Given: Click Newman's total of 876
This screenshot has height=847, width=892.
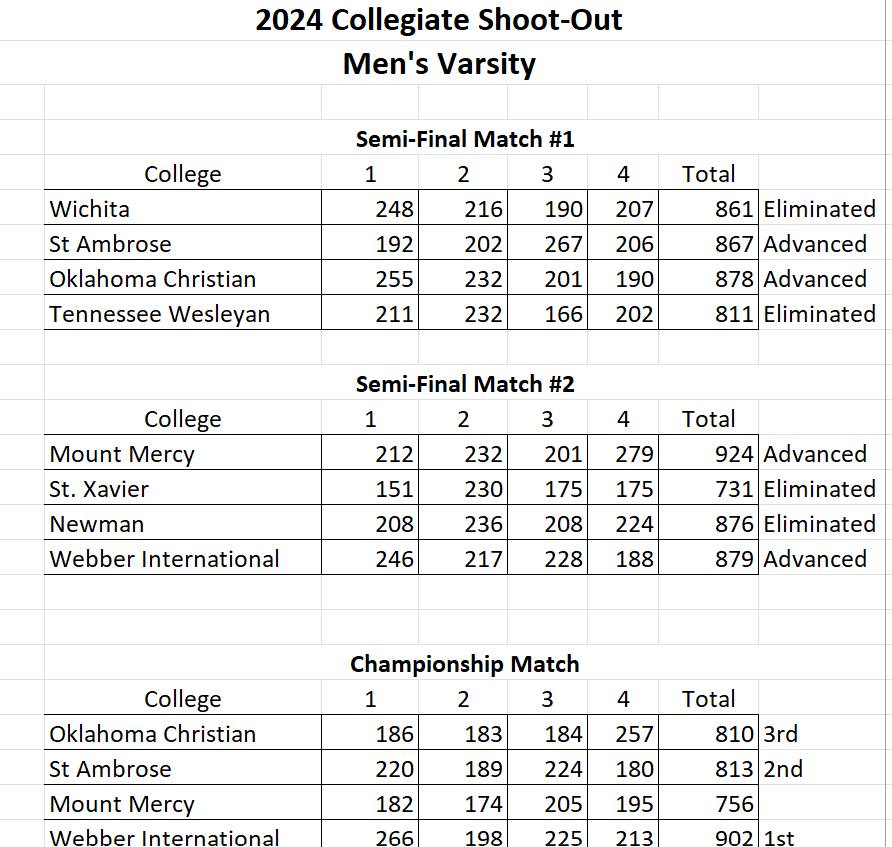Looking at the screenshot, I should click(x=734, y=524).
